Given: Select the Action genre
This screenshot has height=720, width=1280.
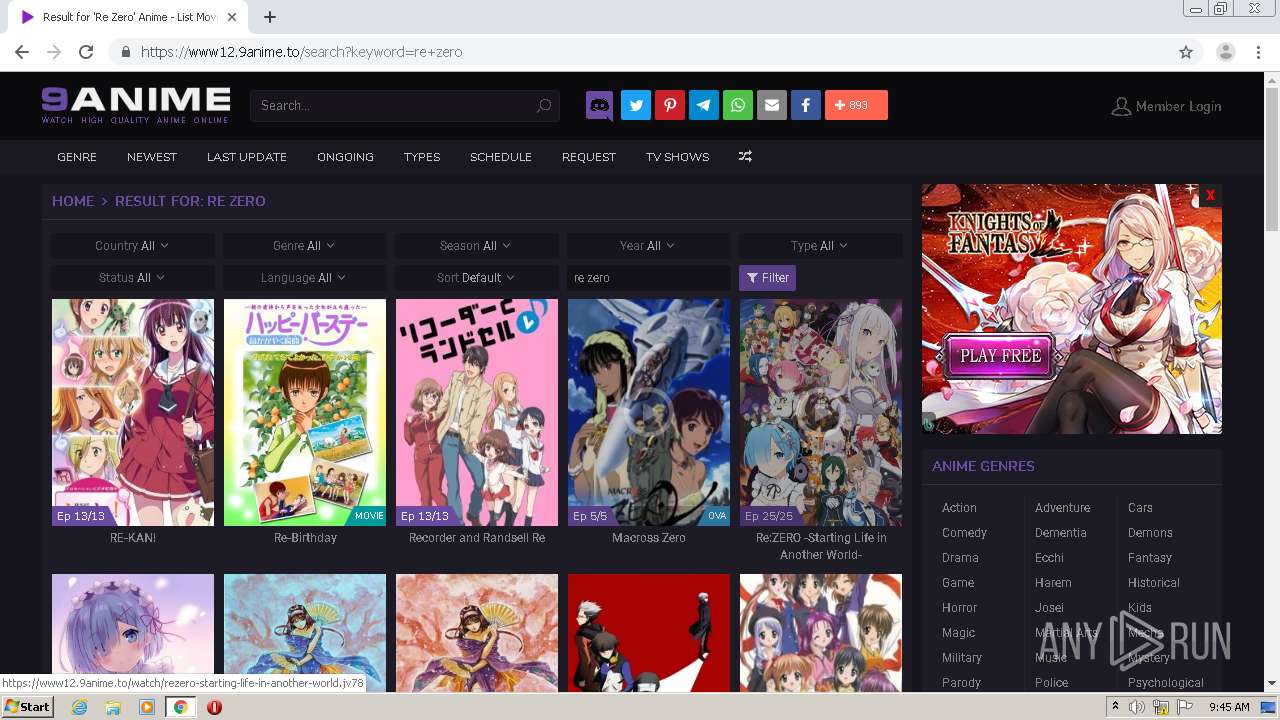Looking at the screenshot, I should (x=959, y=508).
